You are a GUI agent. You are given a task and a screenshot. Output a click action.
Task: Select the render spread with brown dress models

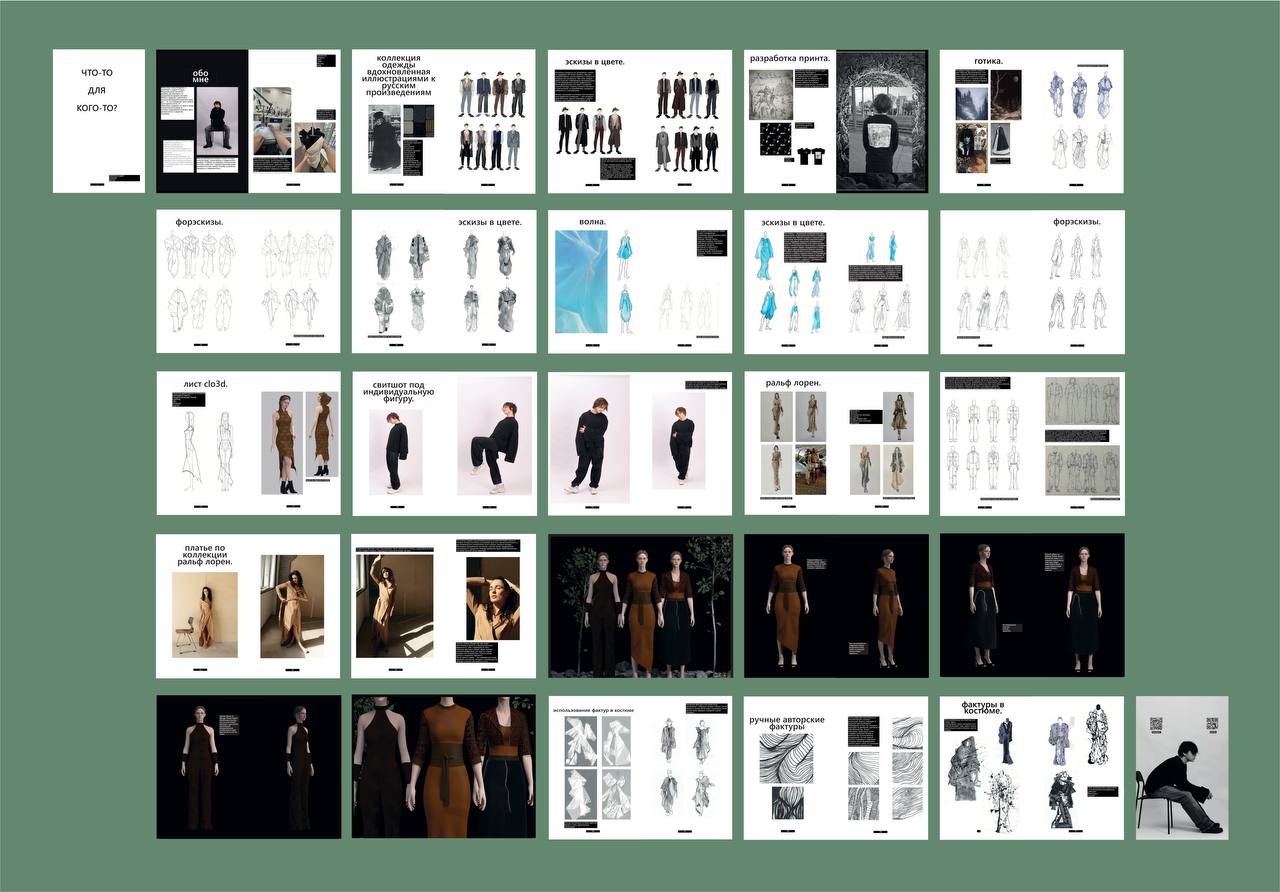pyautogui.click(x=836, y=606)
